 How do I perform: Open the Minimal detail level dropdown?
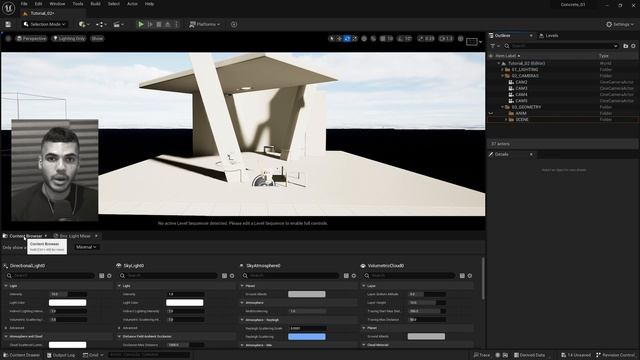pos(86,247)
